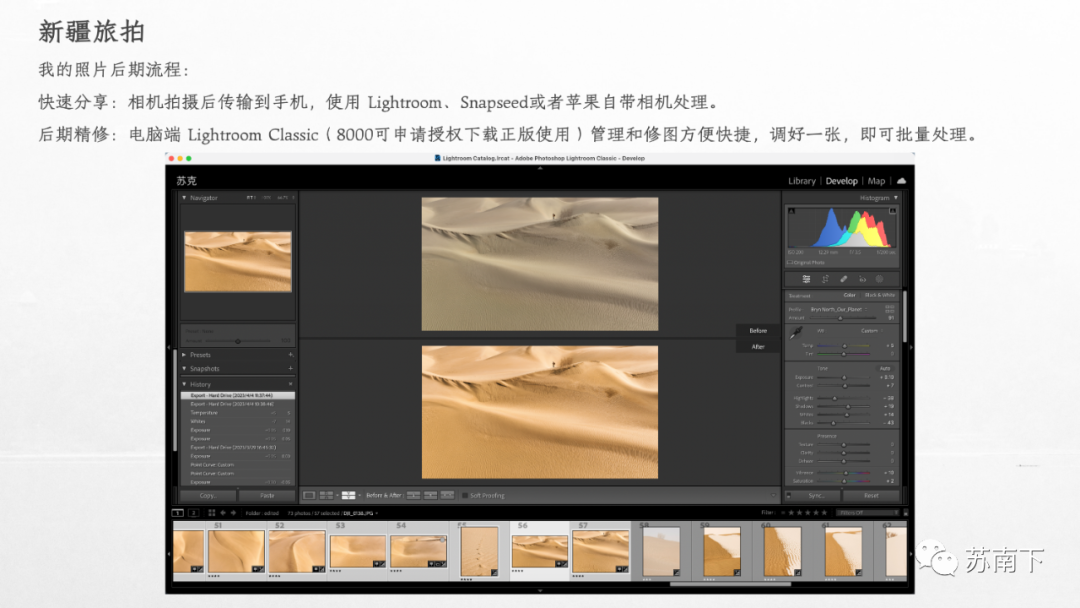Create a snapshot with plus icon

coord(291,368)
